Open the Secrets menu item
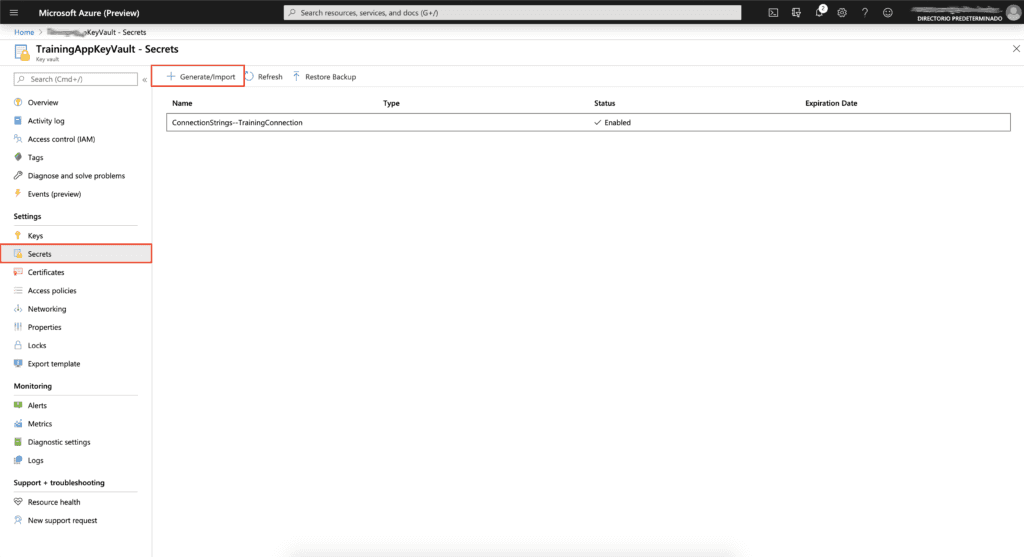The height and width of the screenshot is (557, 1024). coord(76,254)
